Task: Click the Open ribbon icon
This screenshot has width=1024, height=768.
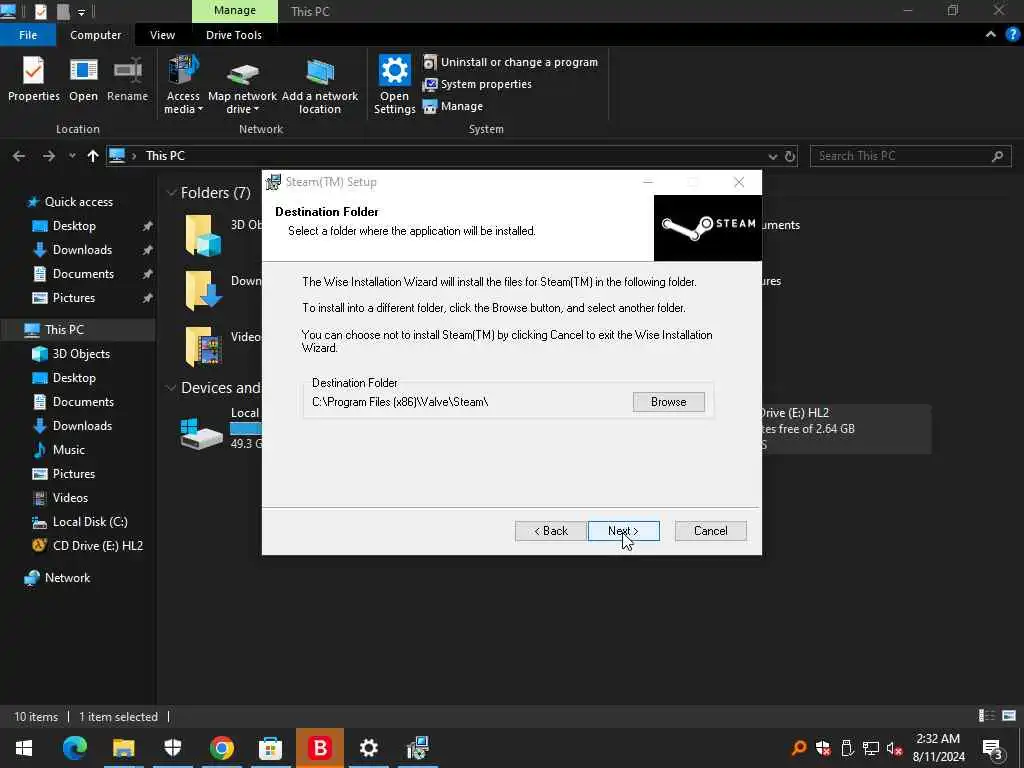Action: point(84,79)
